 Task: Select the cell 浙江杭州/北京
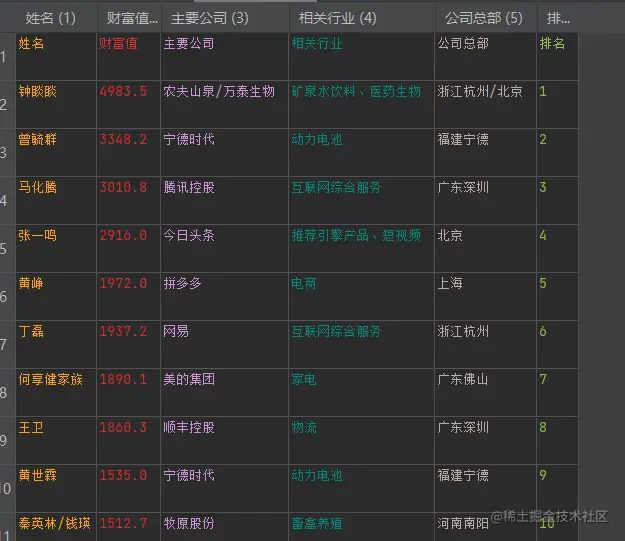pos(485,104)
